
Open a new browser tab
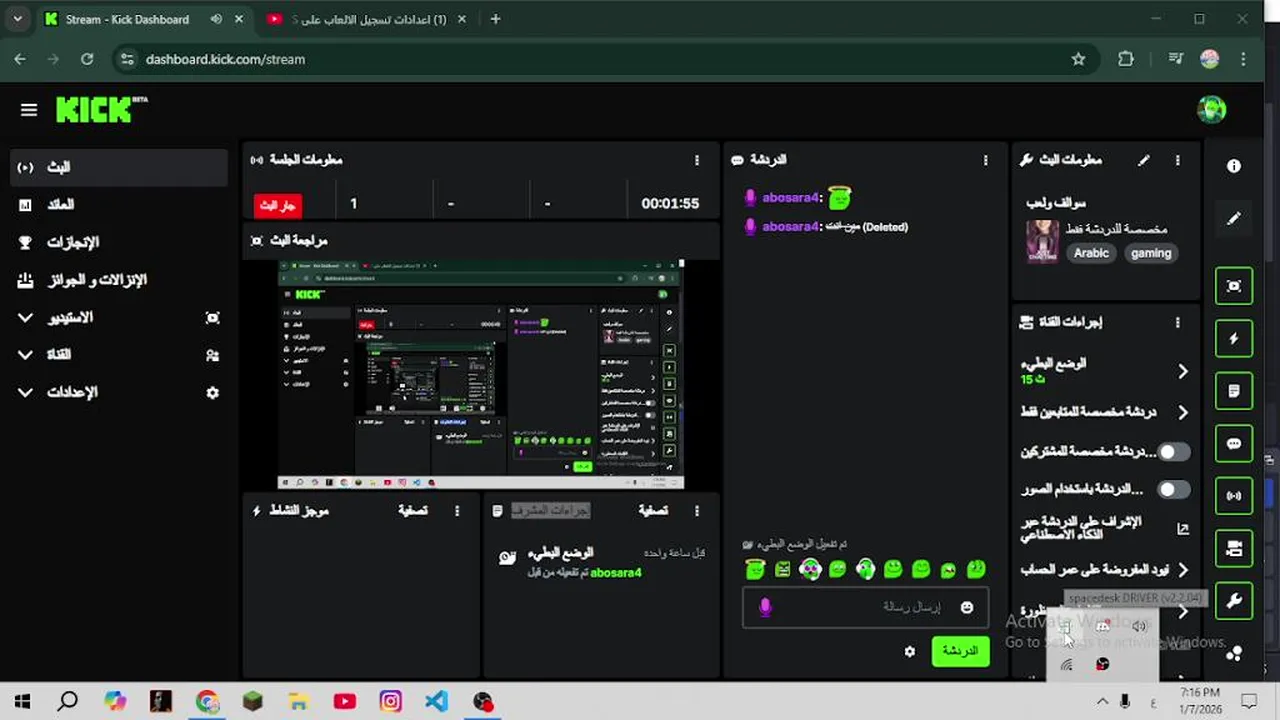coord(495,19)
